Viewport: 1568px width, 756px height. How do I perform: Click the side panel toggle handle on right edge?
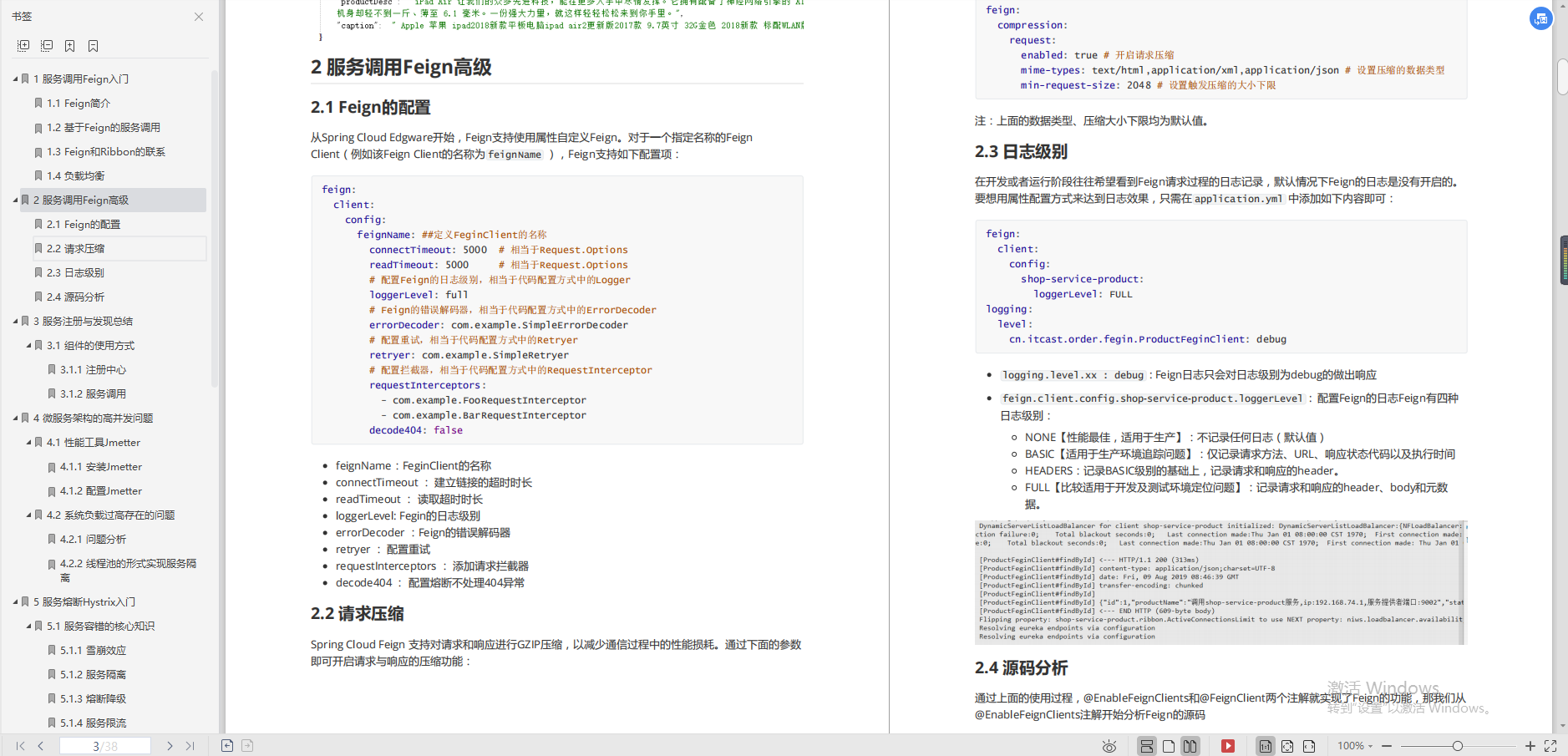[x=1564, y=261]
